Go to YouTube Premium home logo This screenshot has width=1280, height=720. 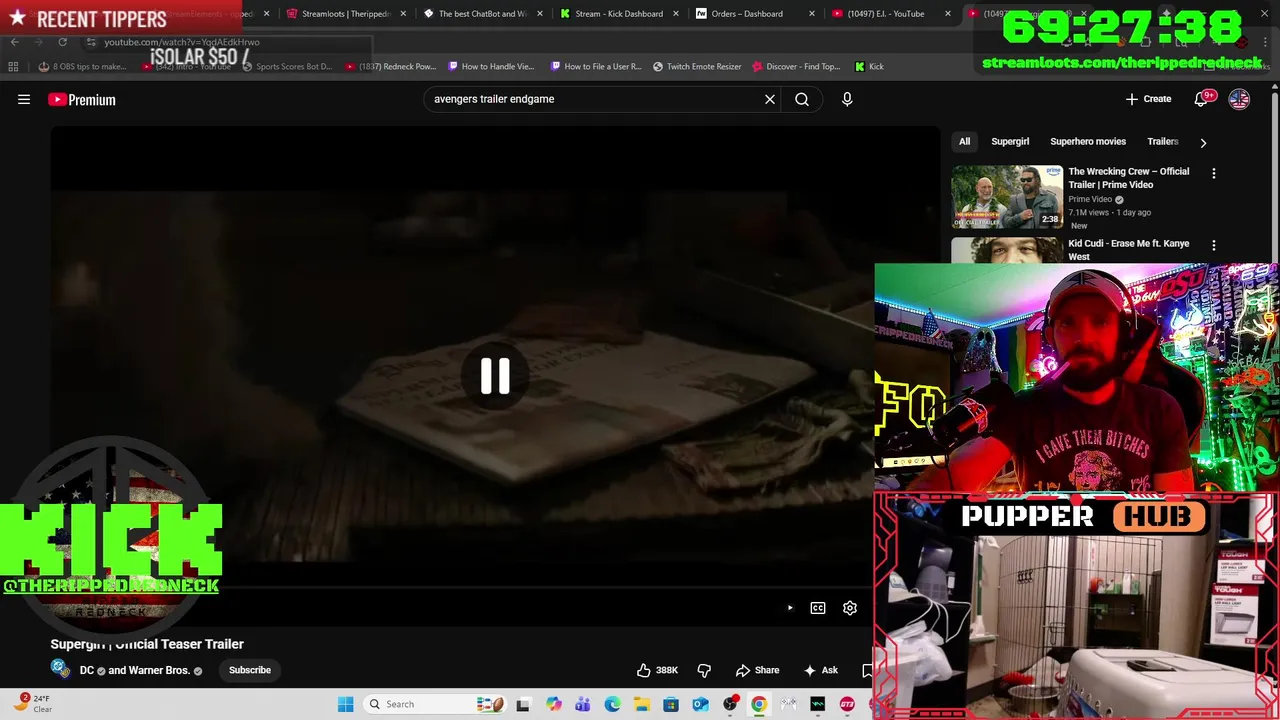[x=82, y=99]
